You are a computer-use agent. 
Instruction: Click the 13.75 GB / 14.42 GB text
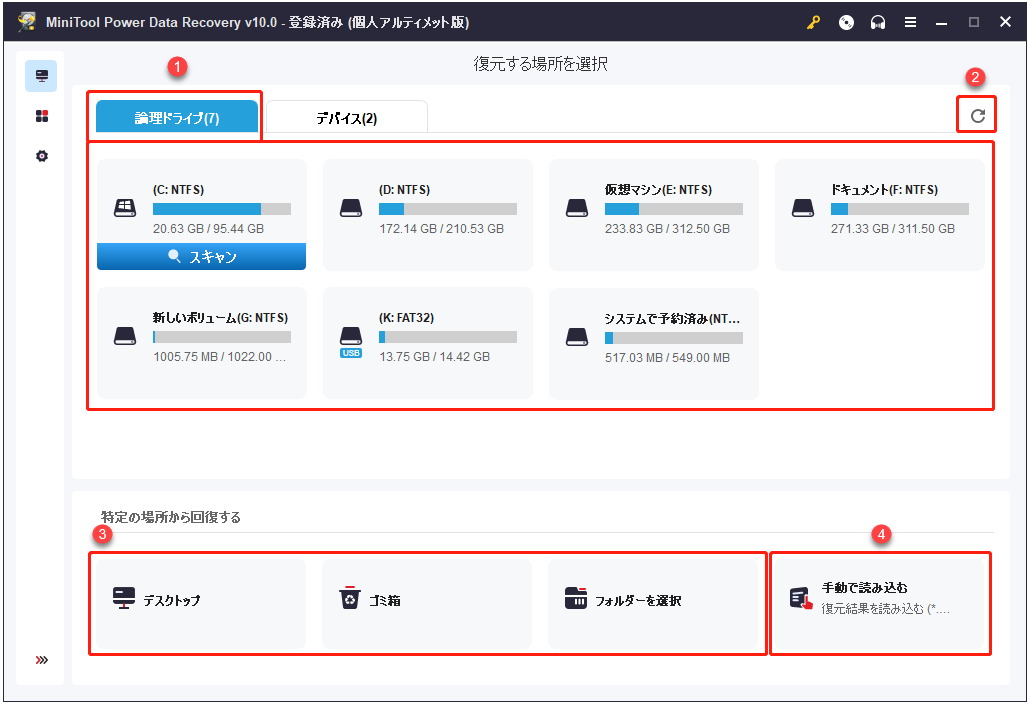[x=435, y=356]
